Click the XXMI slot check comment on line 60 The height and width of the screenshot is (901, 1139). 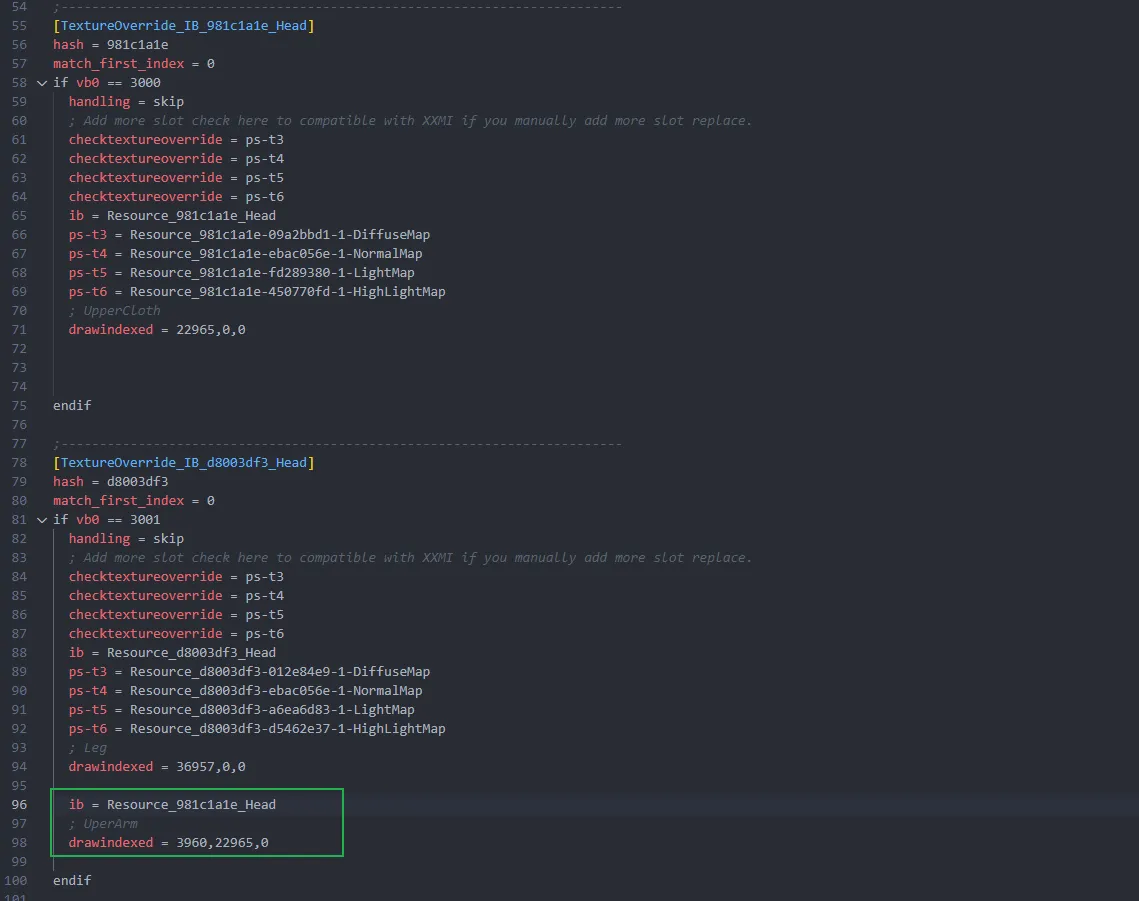click(x=410, y=121)
